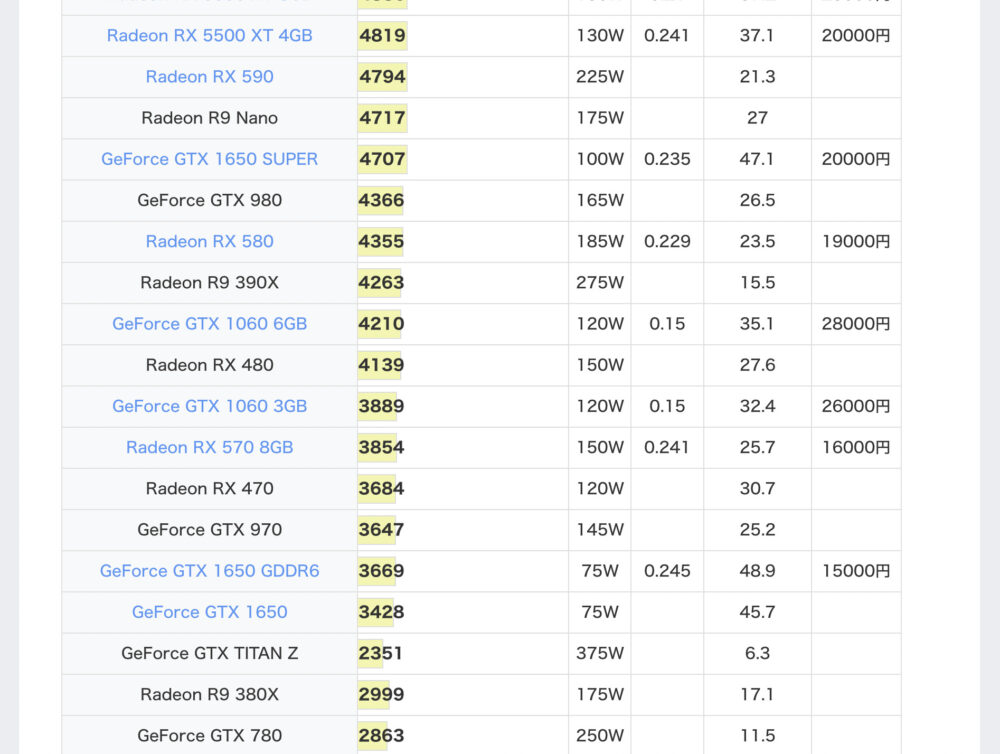The height and width of the screenshot is (754, 1000).
Task: Click the score 3889 value
Action: (x=381, y=406)
